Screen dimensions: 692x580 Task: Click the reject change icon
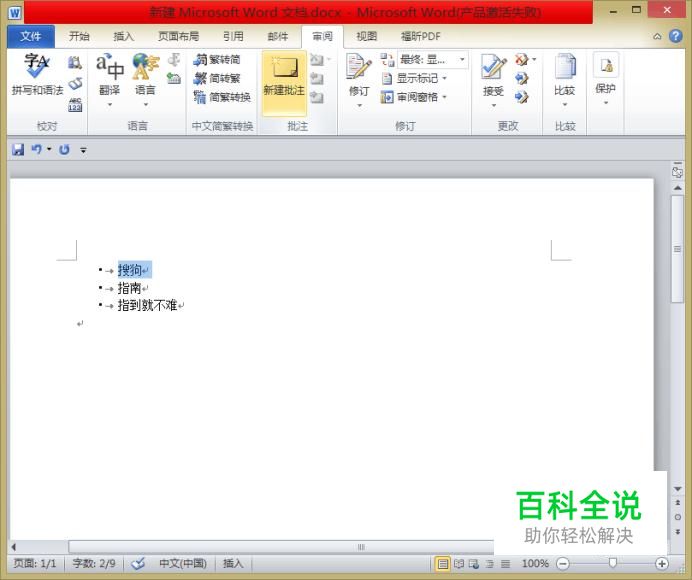coord(521,60)
